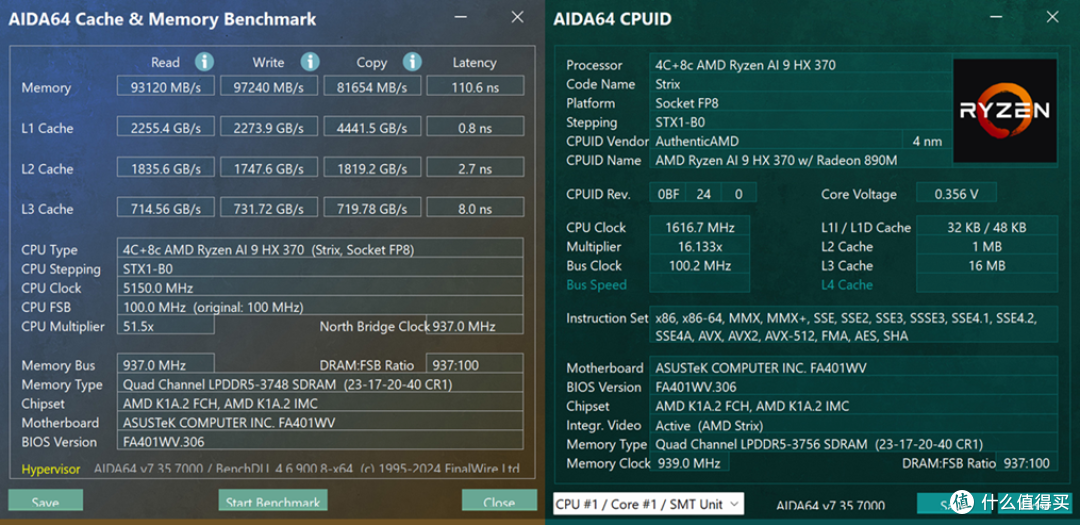Minimize the AIDA64 CPUID window
1080x525 pixels.
(x=994, y=17)
